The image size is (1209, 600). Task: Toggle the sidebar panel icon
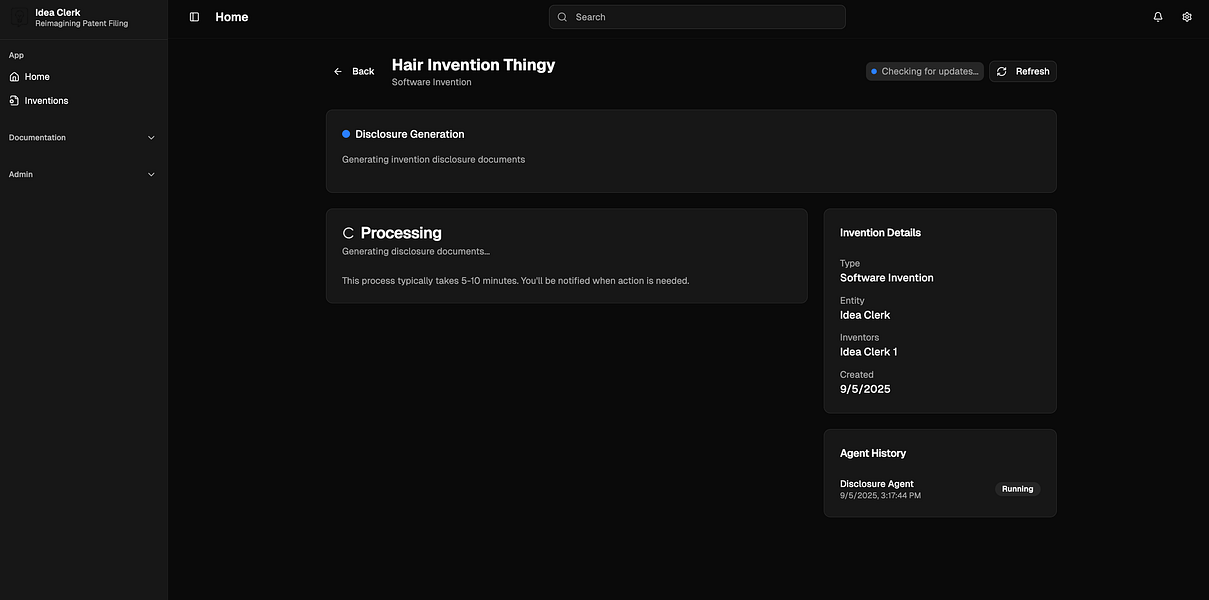(x=194, y=17)
